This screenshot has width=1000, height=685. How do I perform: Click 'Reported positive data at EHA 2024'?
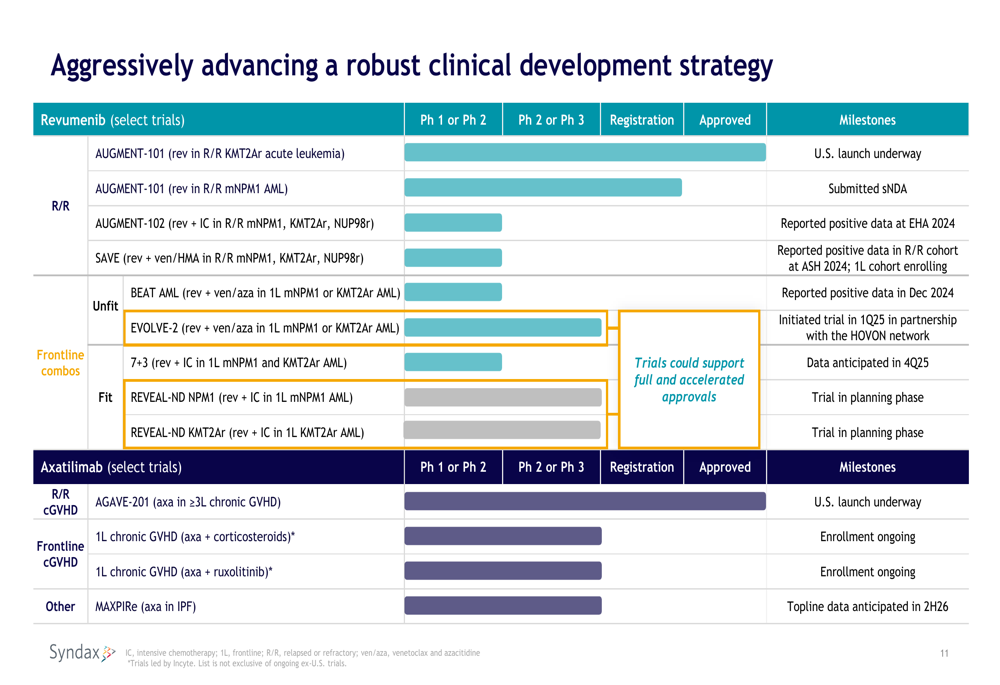coord(867,223)
